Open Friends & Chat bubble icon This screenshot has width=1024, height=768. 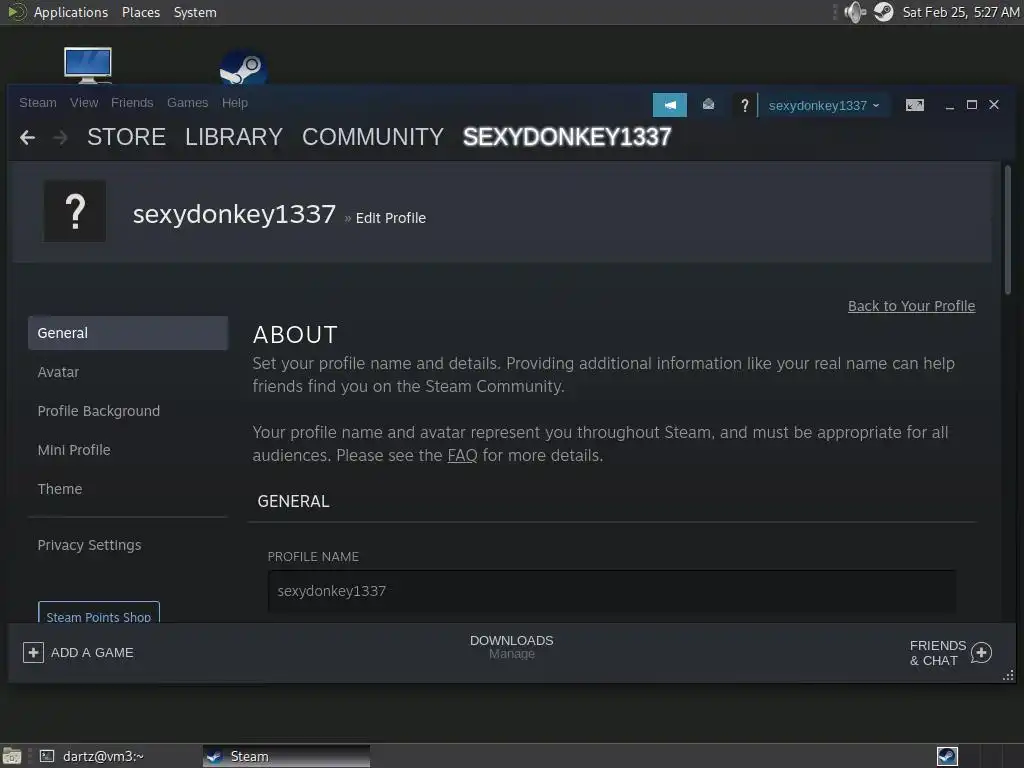(x=981, y=652)
